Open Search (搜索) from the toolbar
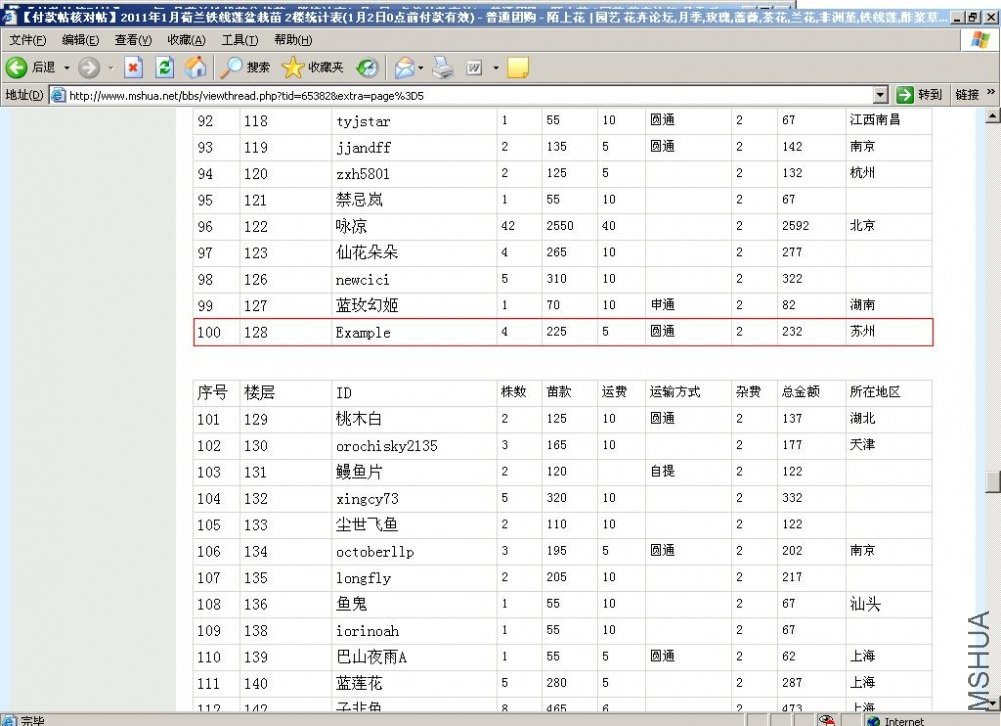The width and height of the screenshot is (1001, 726). coord(245,67)
